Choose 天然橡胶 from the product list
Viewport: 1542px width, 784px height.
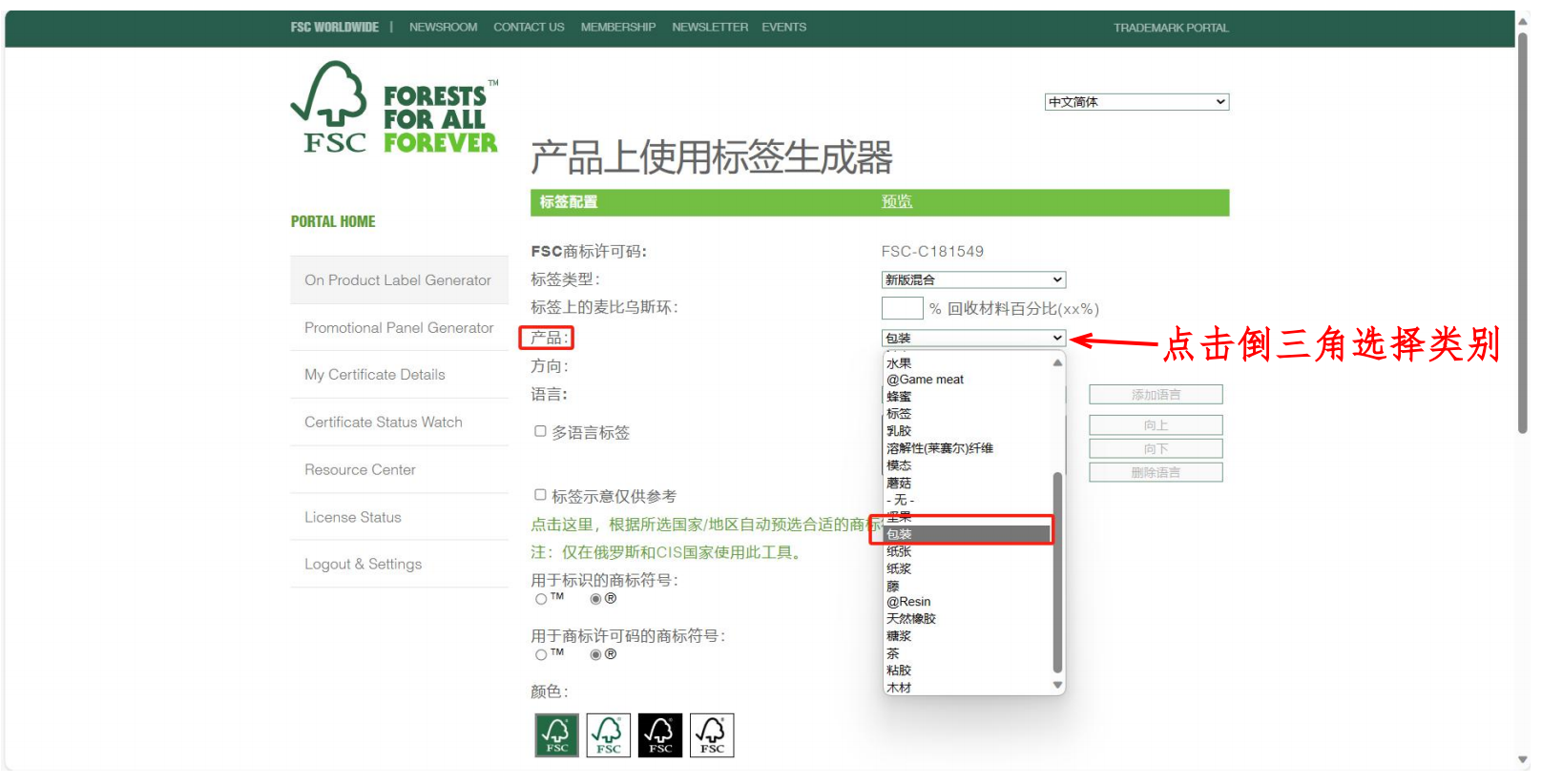[968, 619]
